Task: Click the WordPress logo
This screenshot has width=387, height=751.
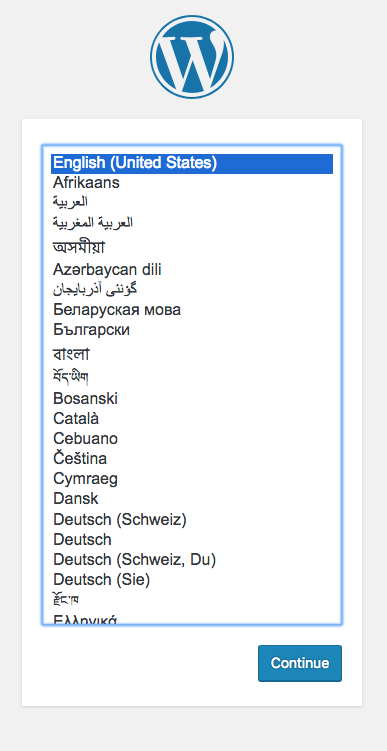Action: pyautogui.click(x=192, y=57)
